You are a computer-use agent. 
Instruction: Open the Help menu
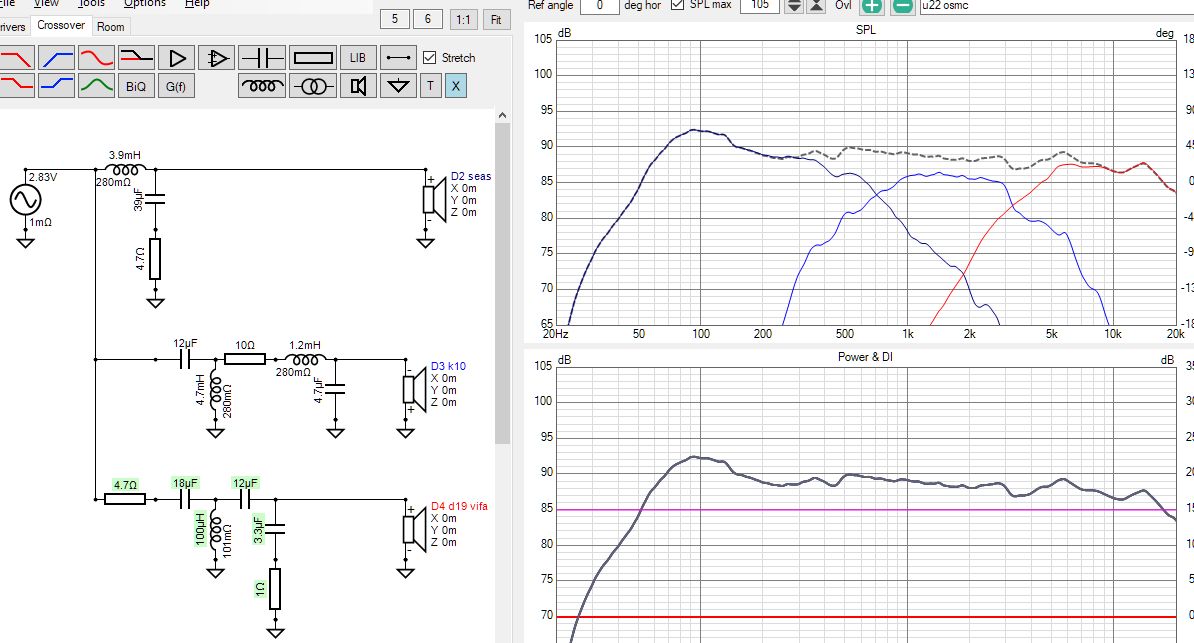(197, 4)
